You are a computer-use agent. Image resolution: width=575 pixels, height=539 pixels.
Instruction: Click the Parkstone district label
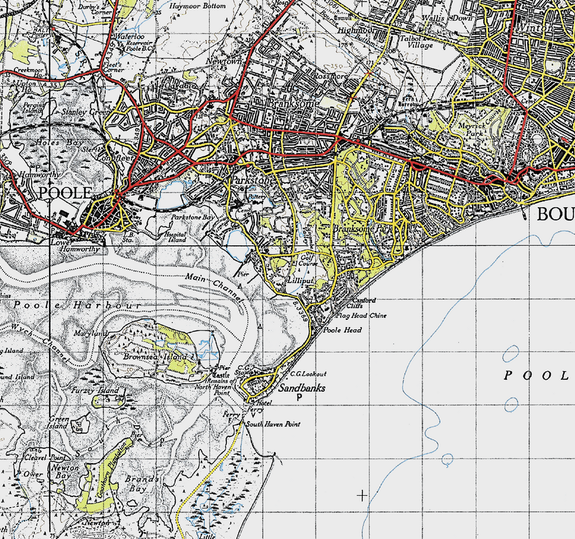tap(253, 180)
